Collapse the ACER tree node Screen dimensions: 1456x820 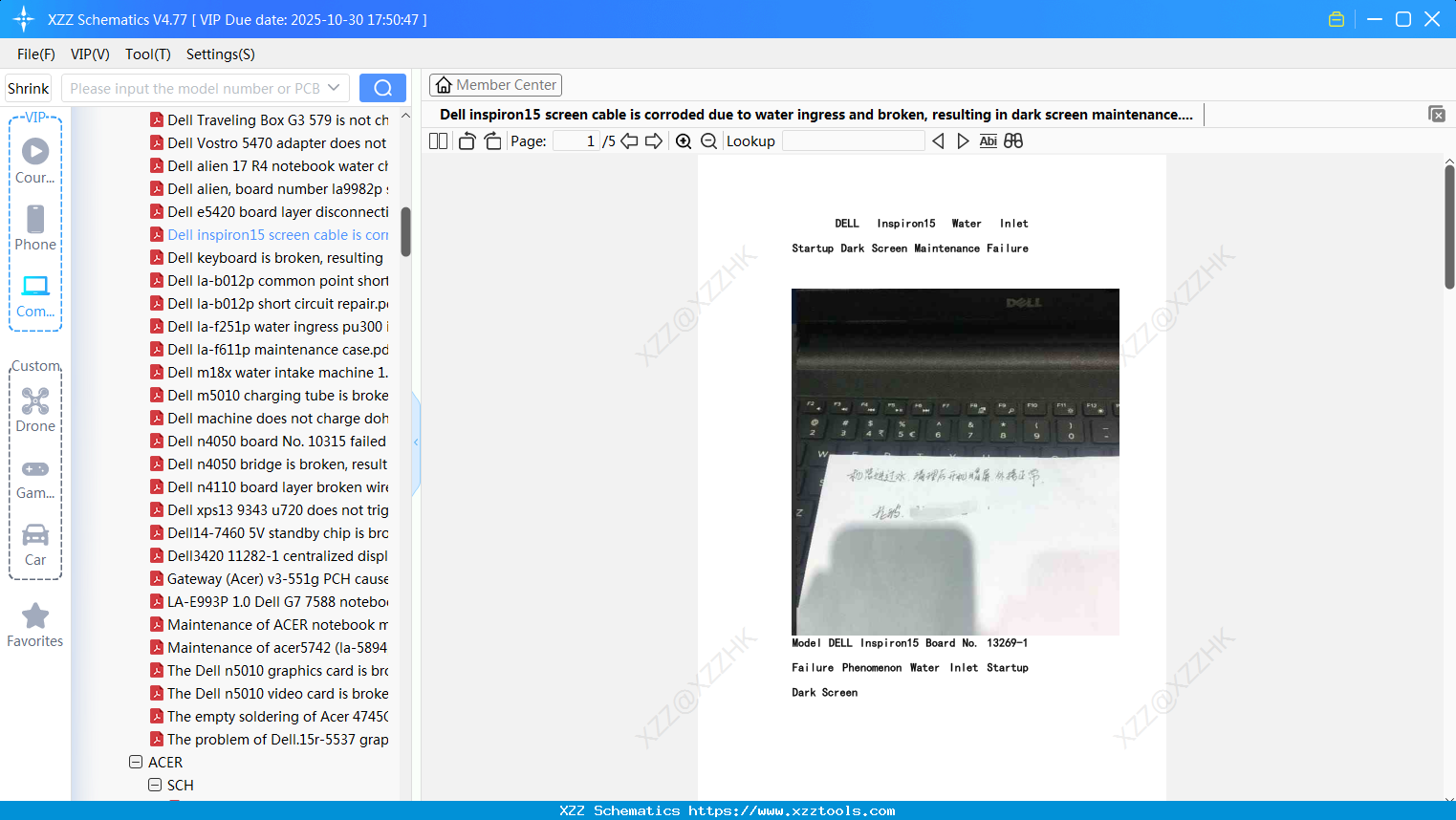coord(136,763)
